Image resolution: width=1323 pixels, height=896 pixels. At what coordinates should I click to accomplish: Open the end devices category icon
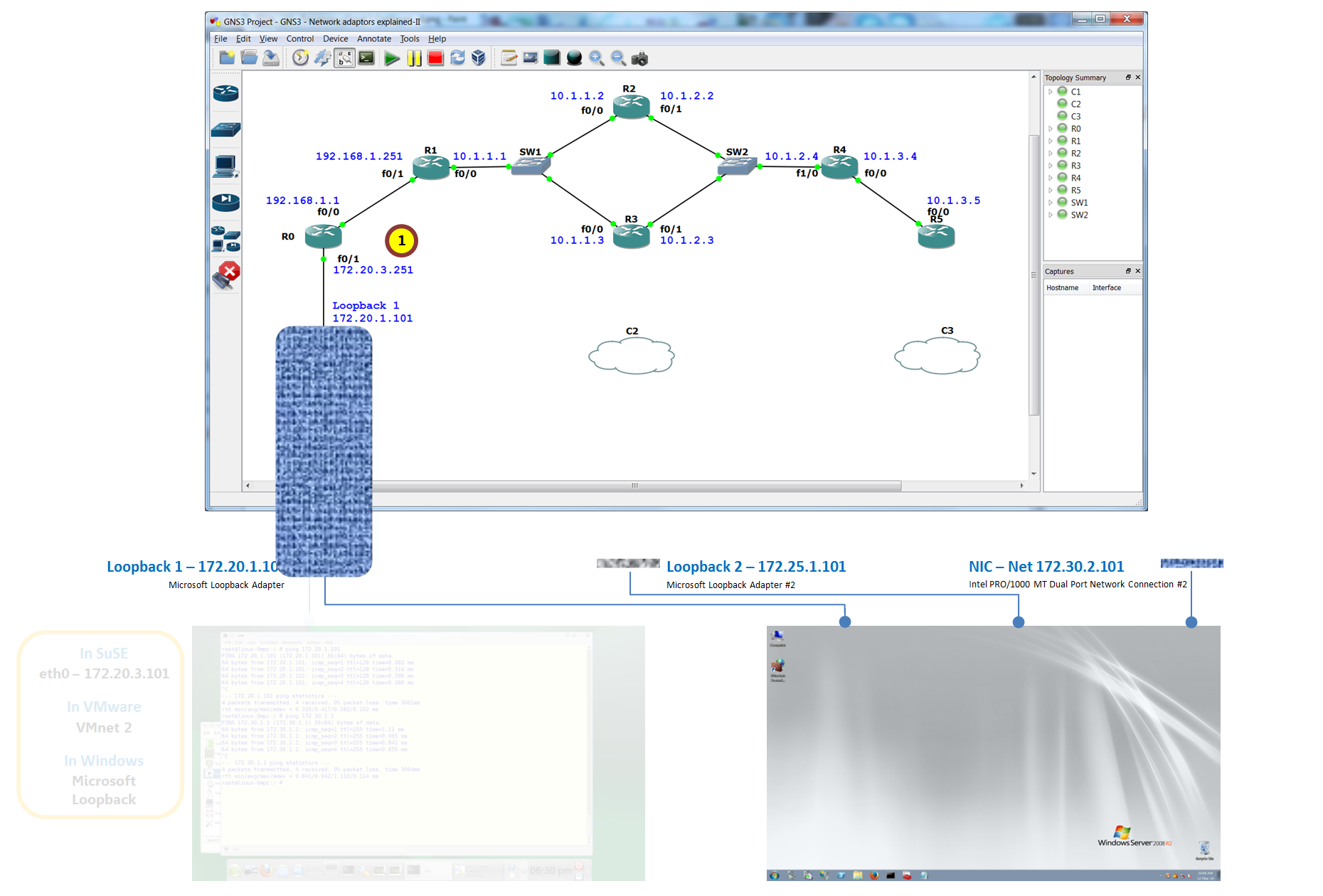225,166
